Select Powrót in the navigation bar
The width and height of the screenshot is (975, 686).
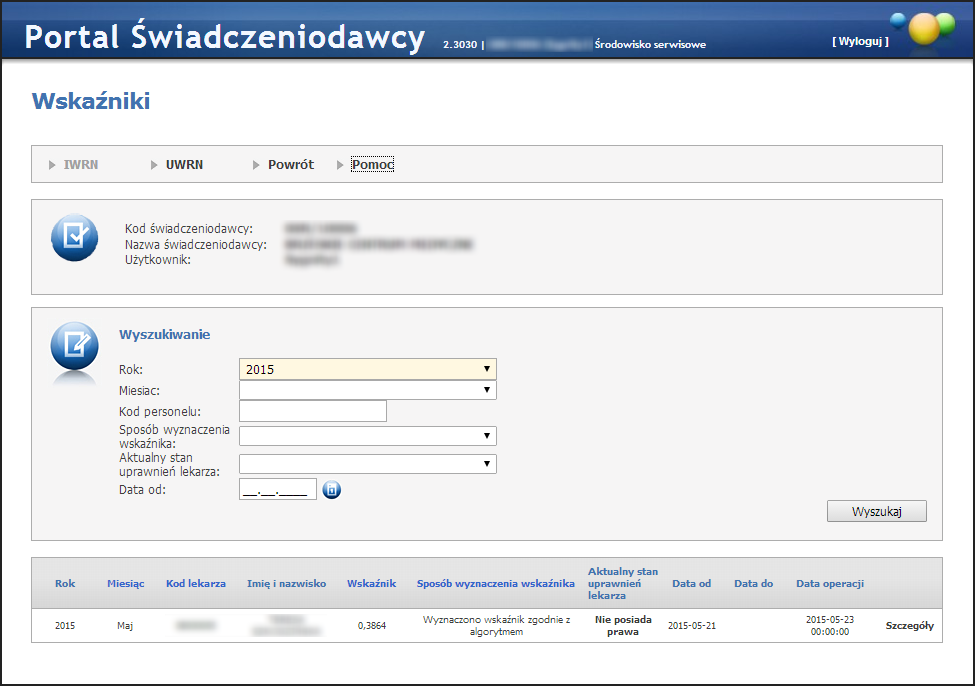point(290,164)
